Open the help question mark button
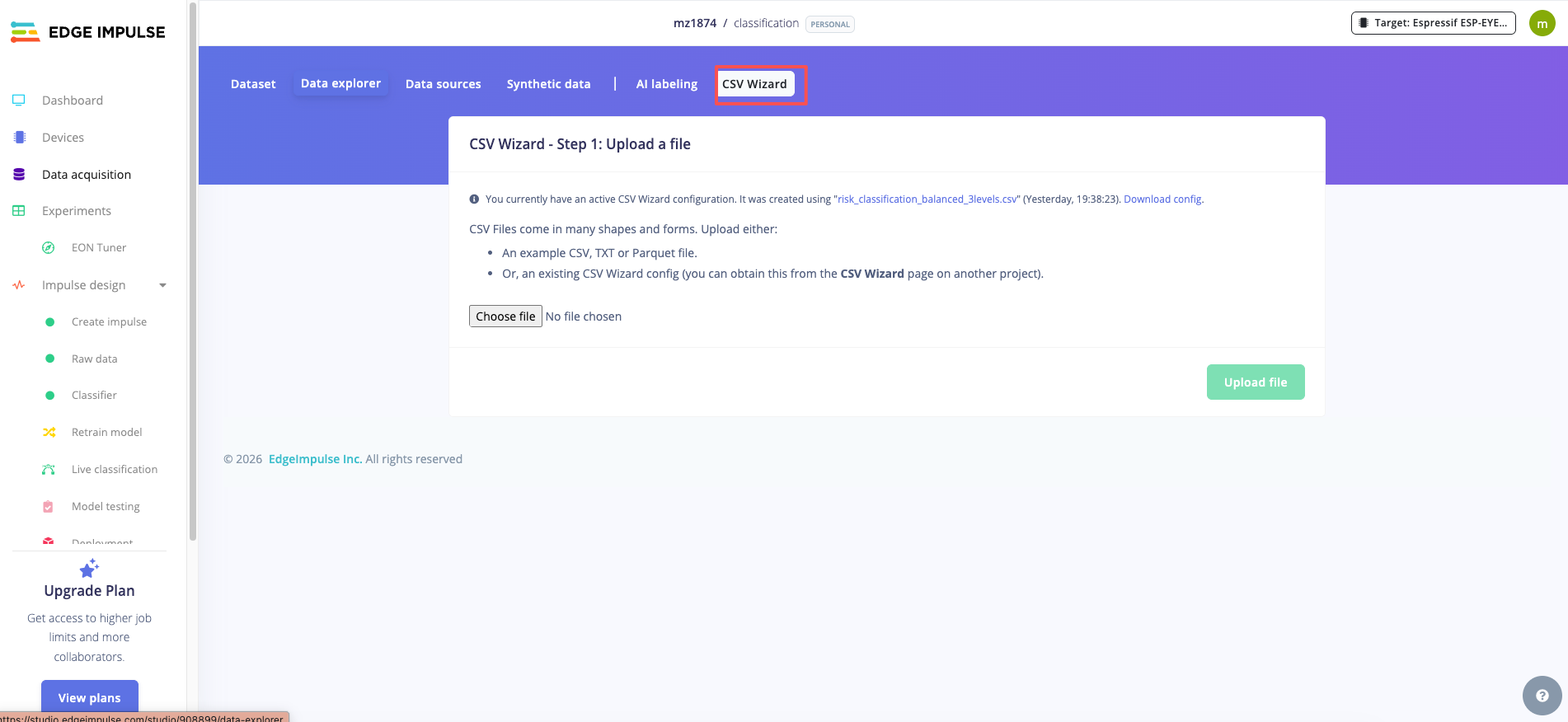The width and height of the screenshot is (1568, 722). tap(1542, 696)
